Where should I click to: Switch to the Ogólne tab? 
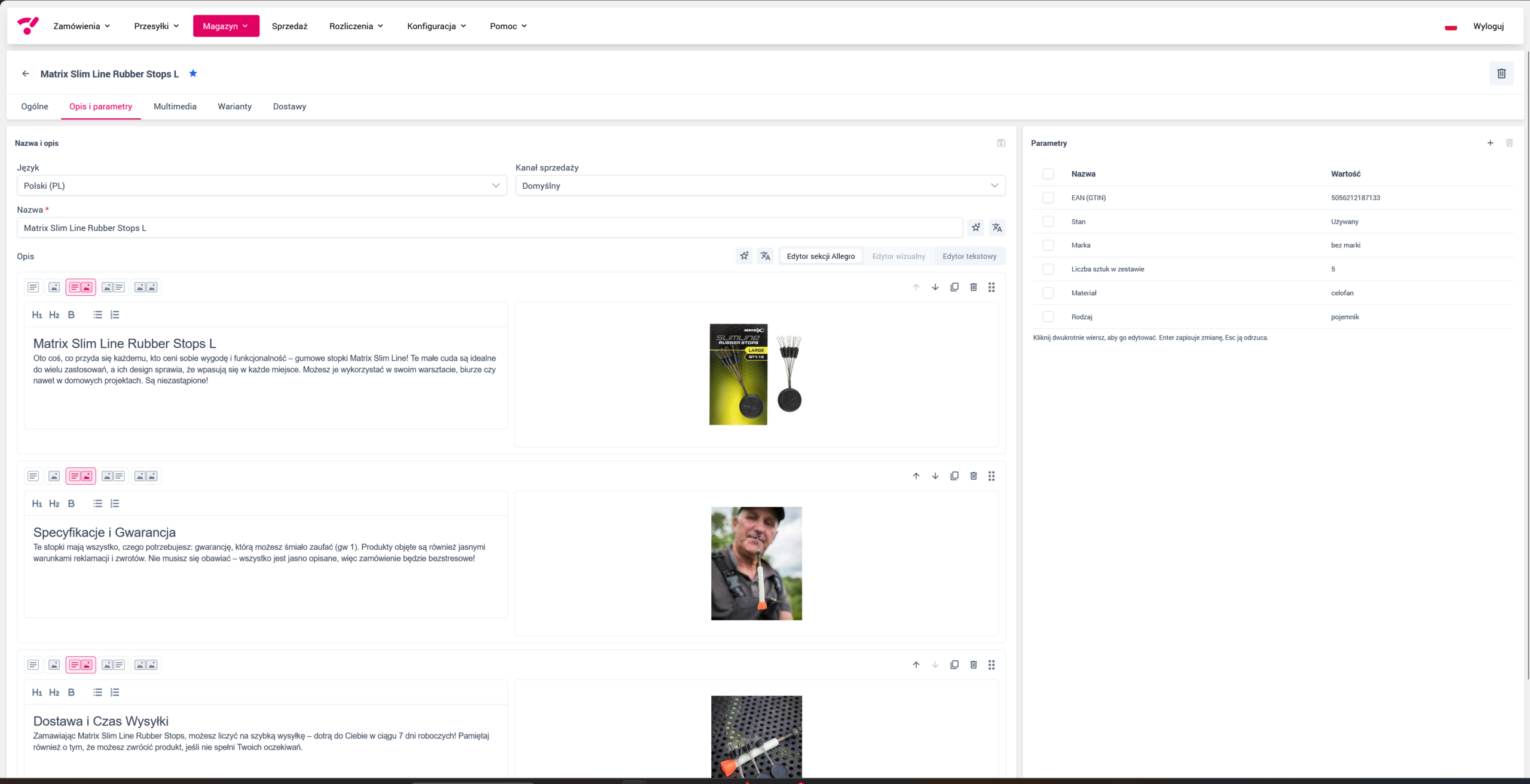coord(35,106)
